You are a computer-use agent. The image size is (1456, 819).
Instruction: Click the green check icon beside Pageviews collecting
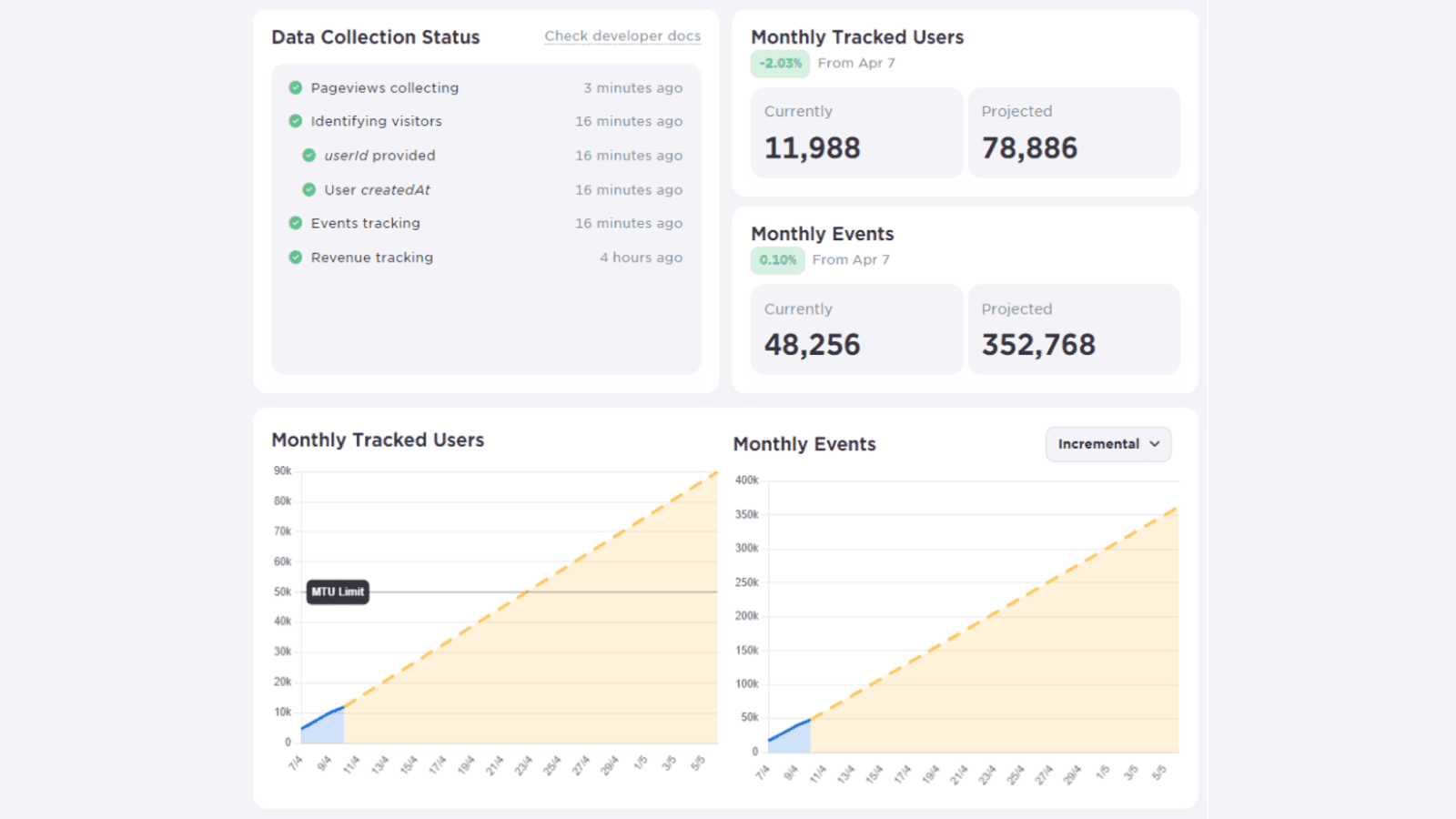[x=296, y=88]
